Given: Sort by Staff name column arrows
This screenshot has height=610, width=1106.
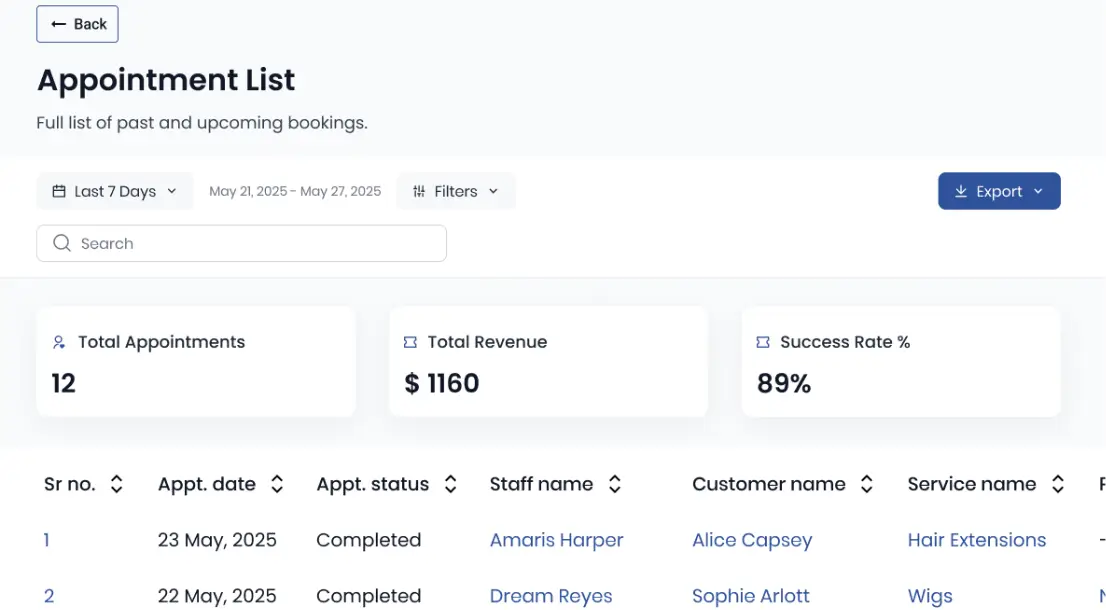Looking at the screenshot, I should pyautogui.click(x=615, y=485).
